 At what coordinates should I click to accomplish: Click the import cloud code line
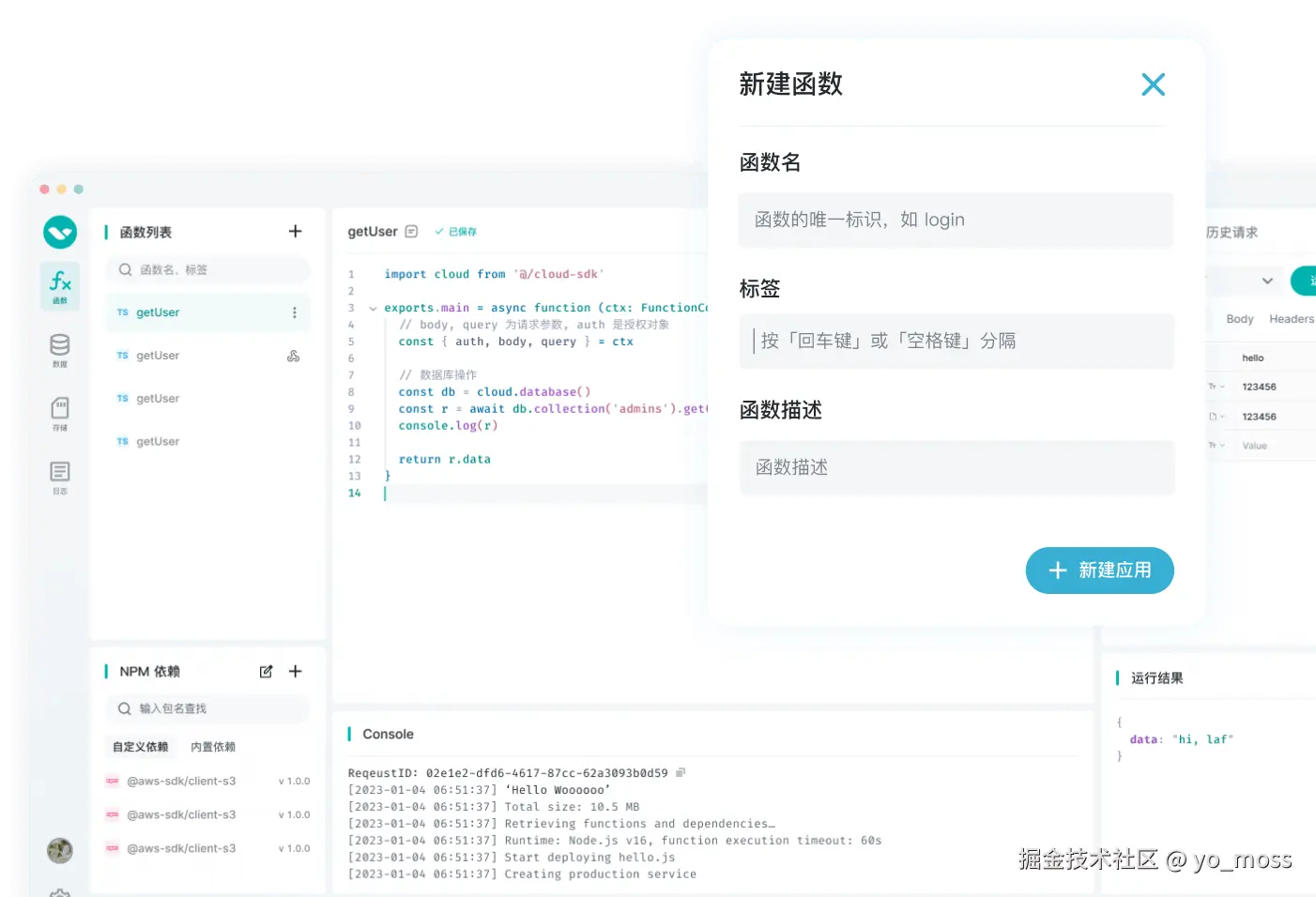(x=494, y=274)
